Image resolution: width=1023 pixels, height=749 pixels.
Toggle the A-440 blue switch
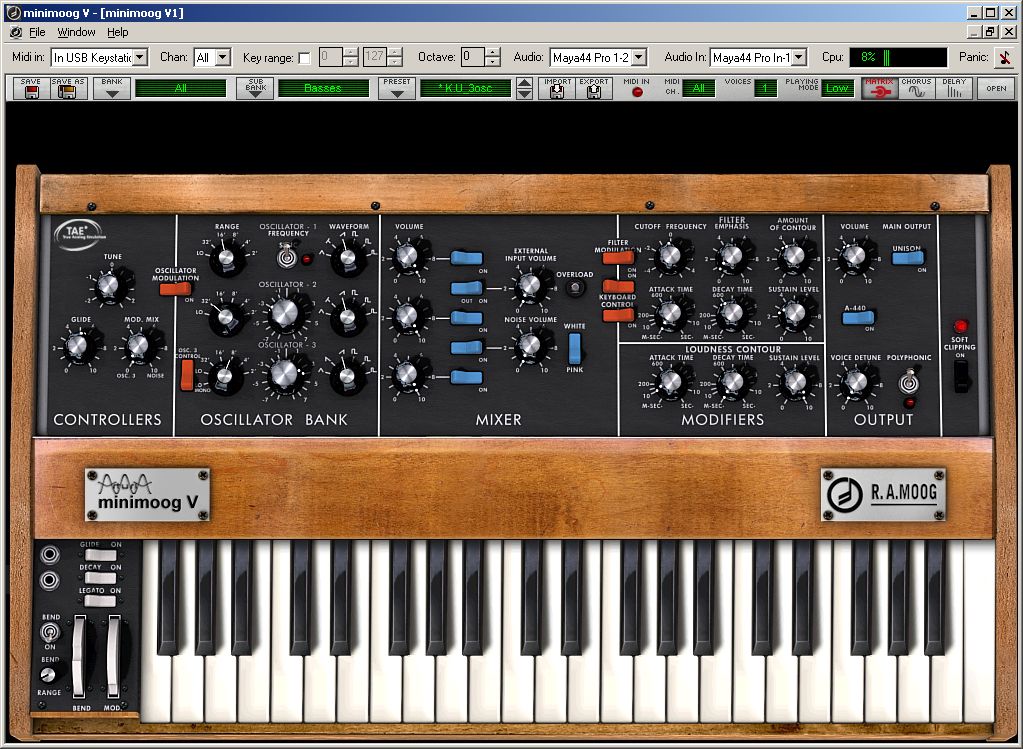coord(858,318)
